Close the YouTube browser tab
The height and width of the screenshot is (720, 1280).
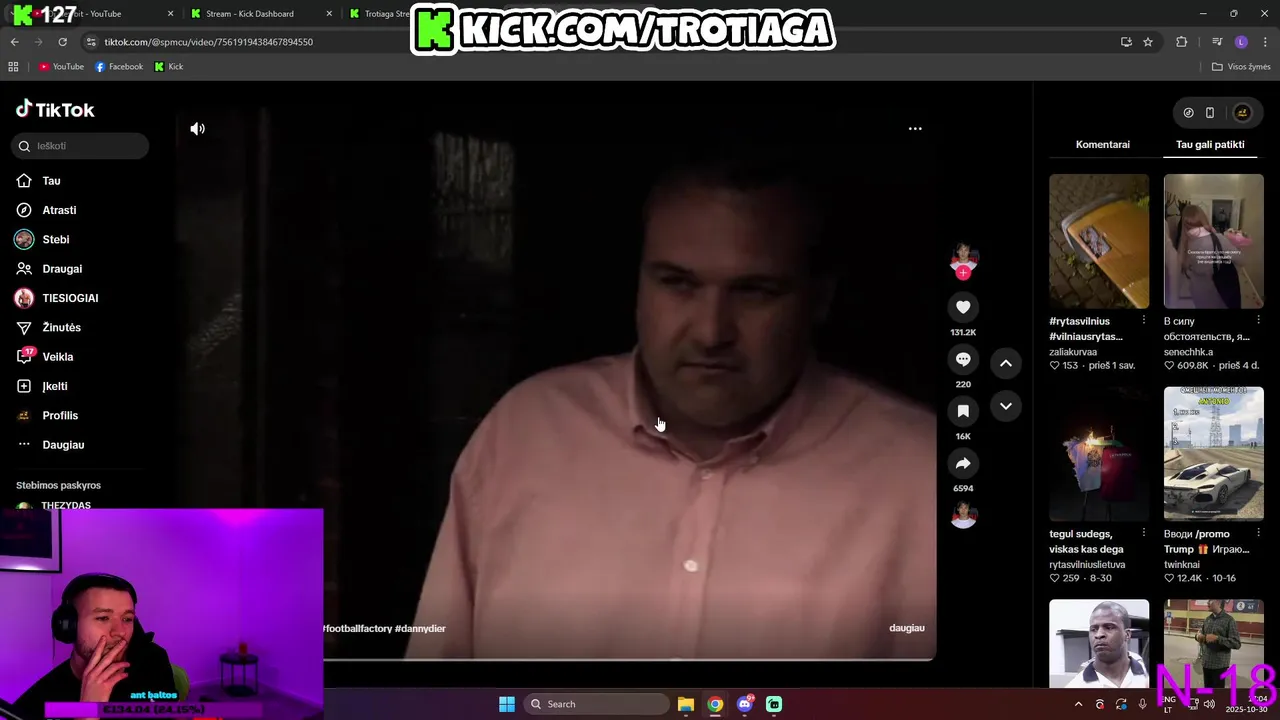170,14
